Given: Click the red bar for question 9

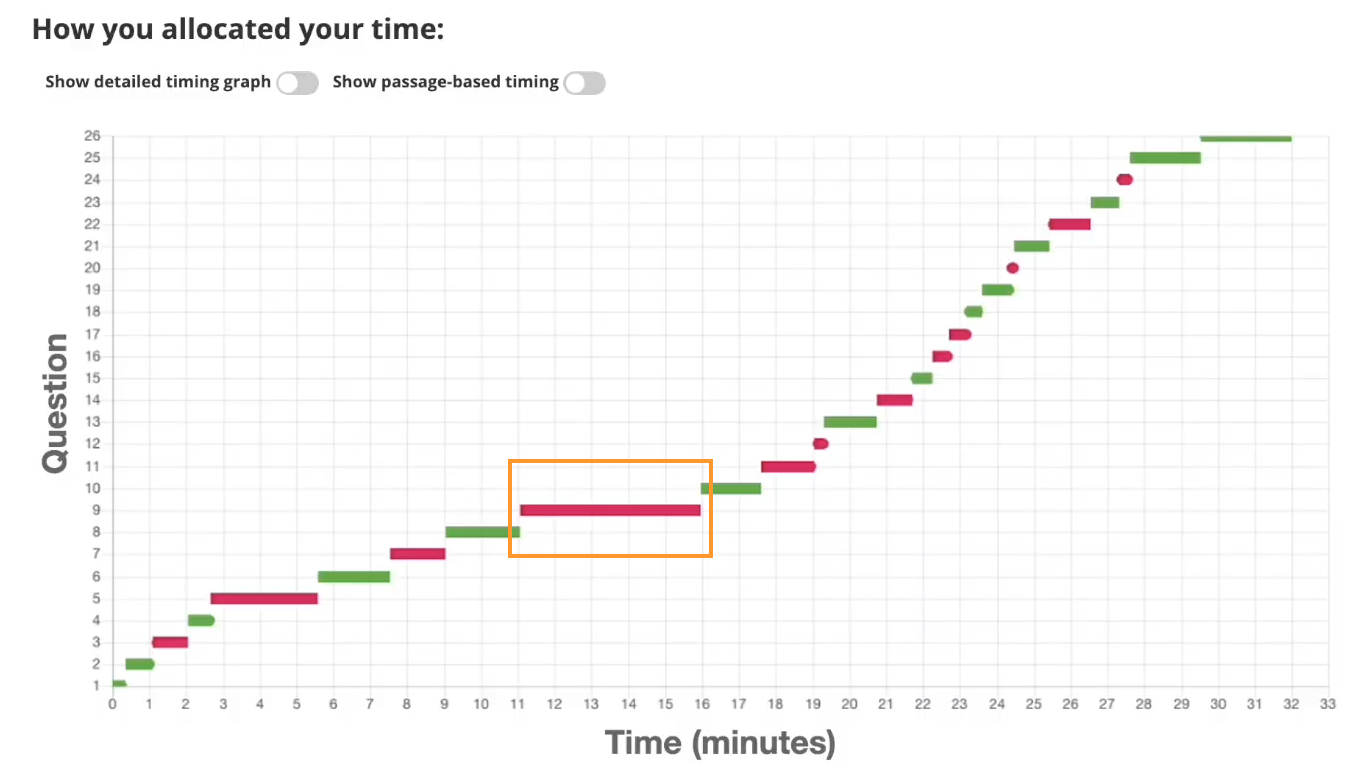Looking at the screenshot, I should pos(610,510).
